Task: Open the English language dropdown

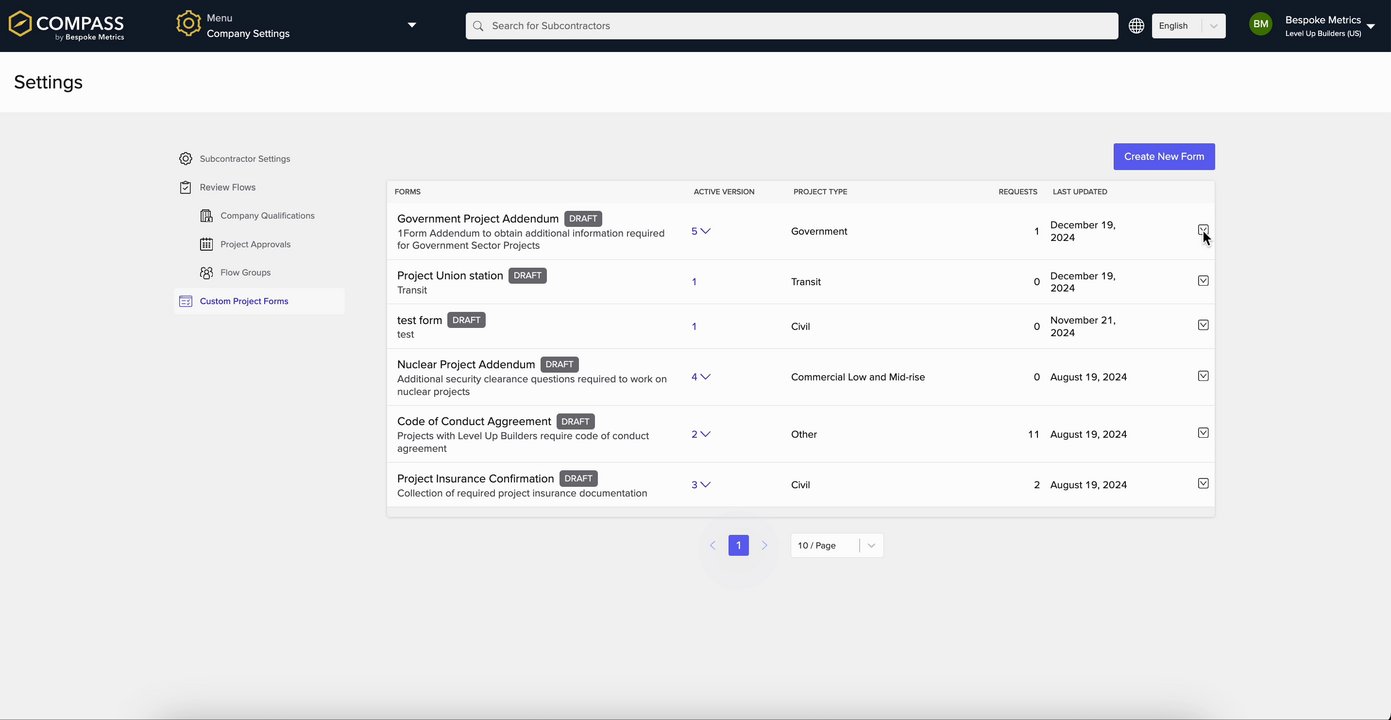Action: click(x=1188, y=26)
